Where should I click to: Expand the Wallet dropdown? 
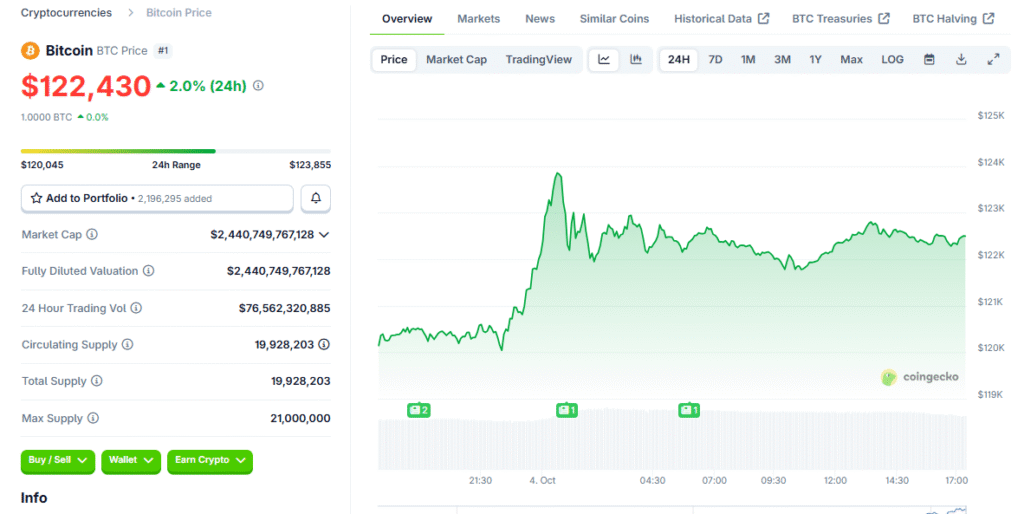pos(133,460)
